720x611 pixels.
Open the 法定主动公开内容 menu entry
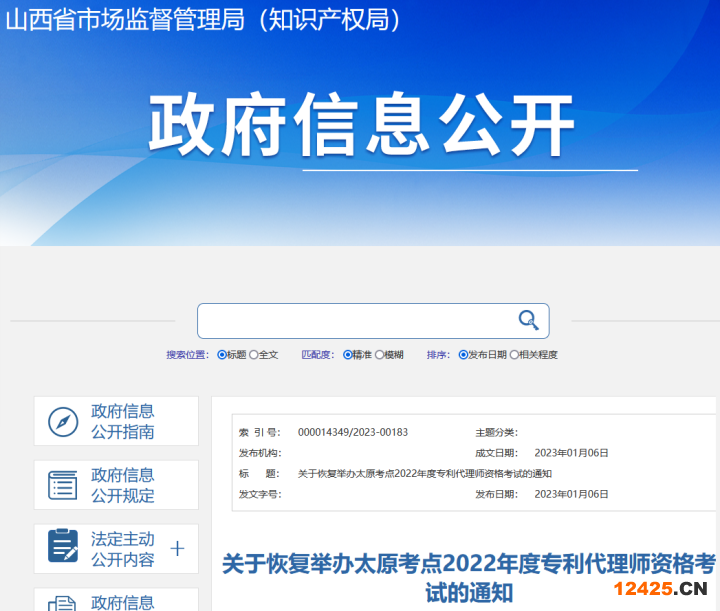(123, 548)
